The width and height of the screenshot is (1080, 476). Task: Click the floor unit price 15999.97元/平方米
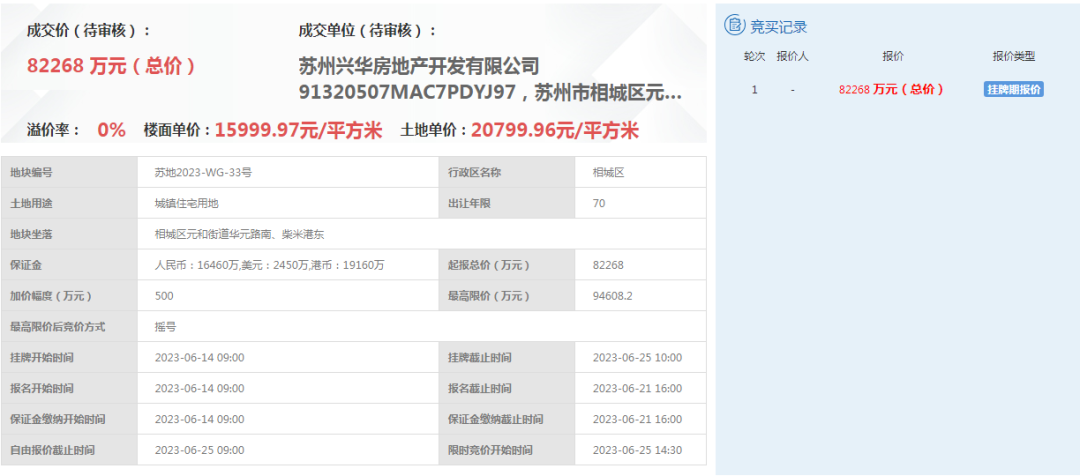pos(298,130)
